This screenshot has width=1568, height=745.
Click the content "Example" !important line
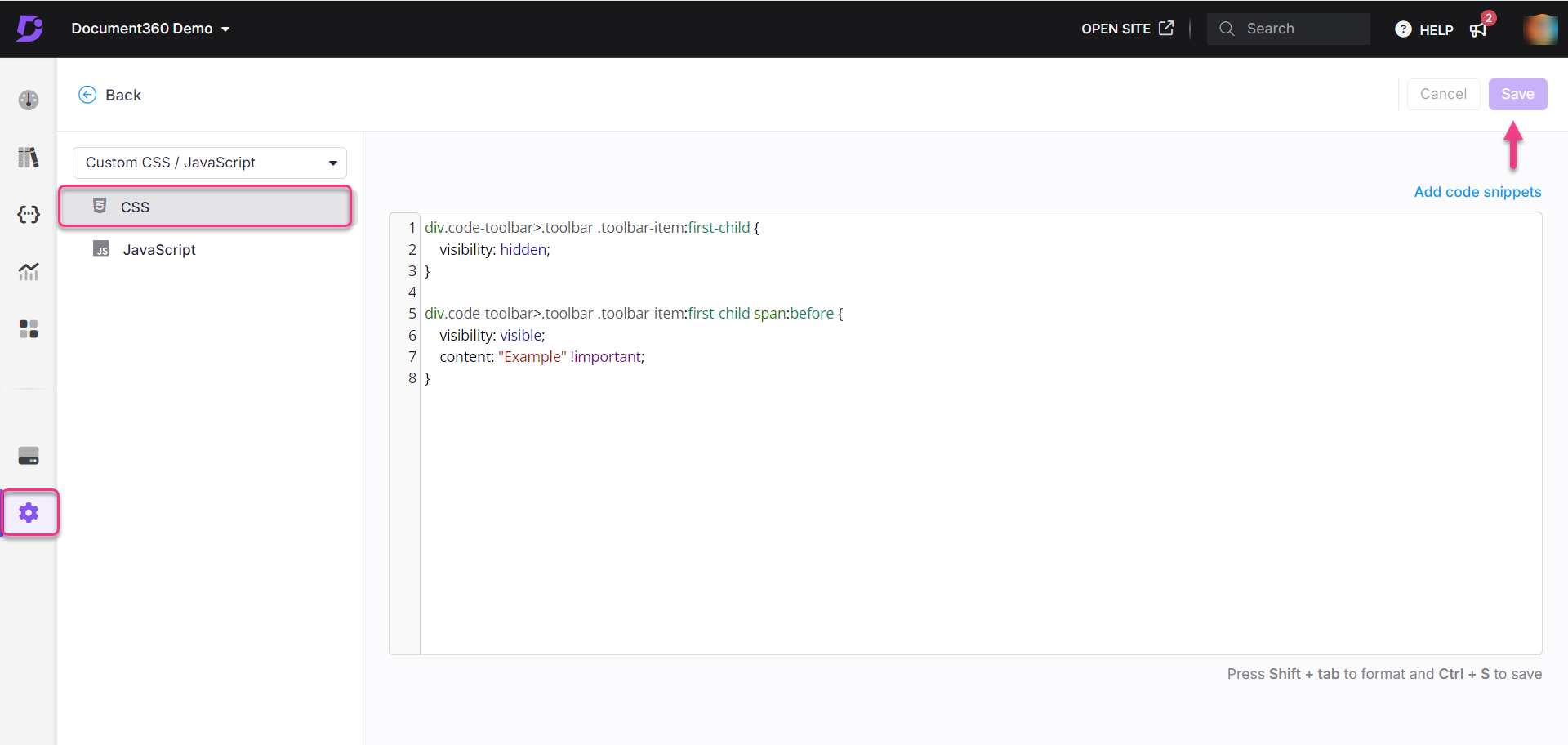click(542, 356)
